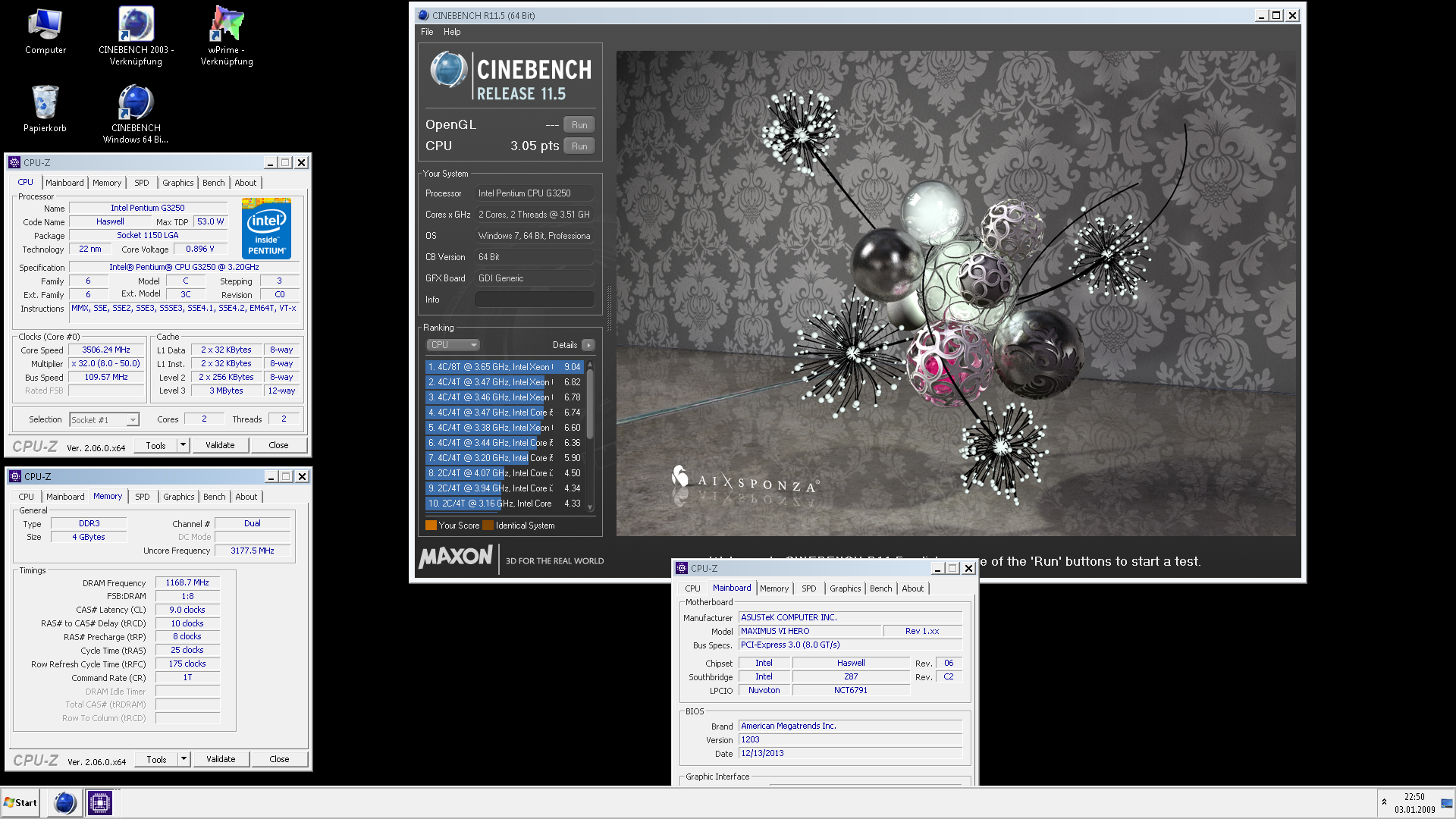Switch to About tab in top CPU-Z window
This screenshot has height=819, width=1456.
[246, 183]
